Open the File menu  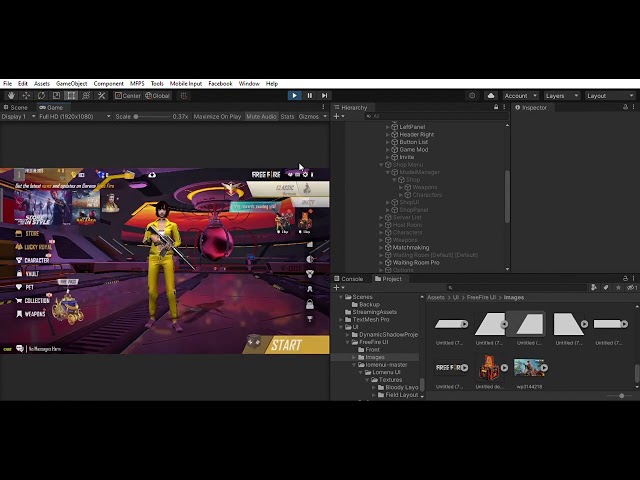click(7, 83)
